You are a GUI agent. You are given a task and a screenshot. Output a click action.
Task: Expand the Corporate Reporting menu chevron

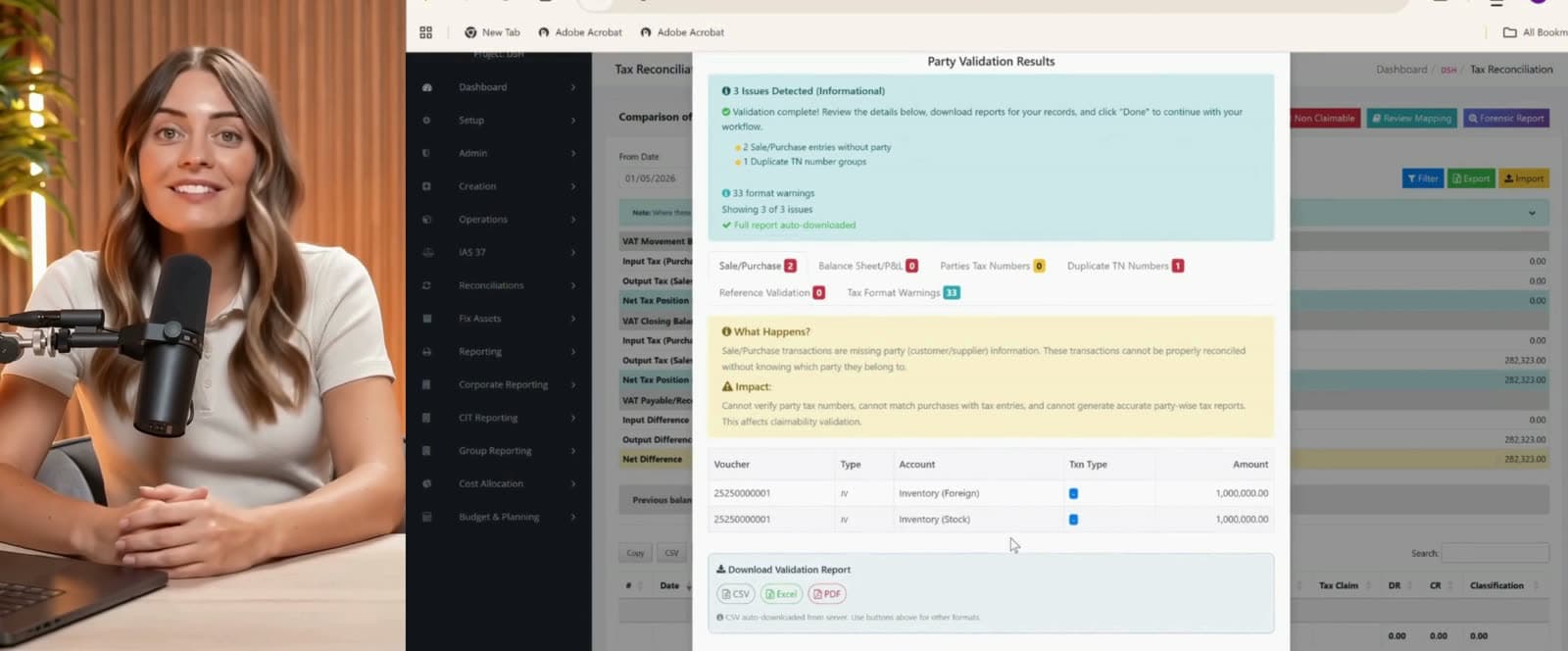coord(573,384)
